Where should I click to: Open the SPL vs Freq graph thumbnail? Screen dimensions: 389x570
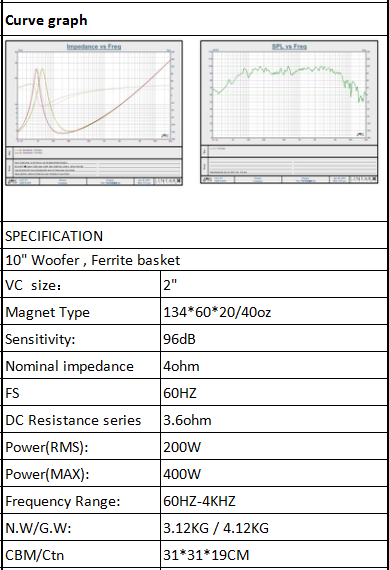(x=289, y=112)
